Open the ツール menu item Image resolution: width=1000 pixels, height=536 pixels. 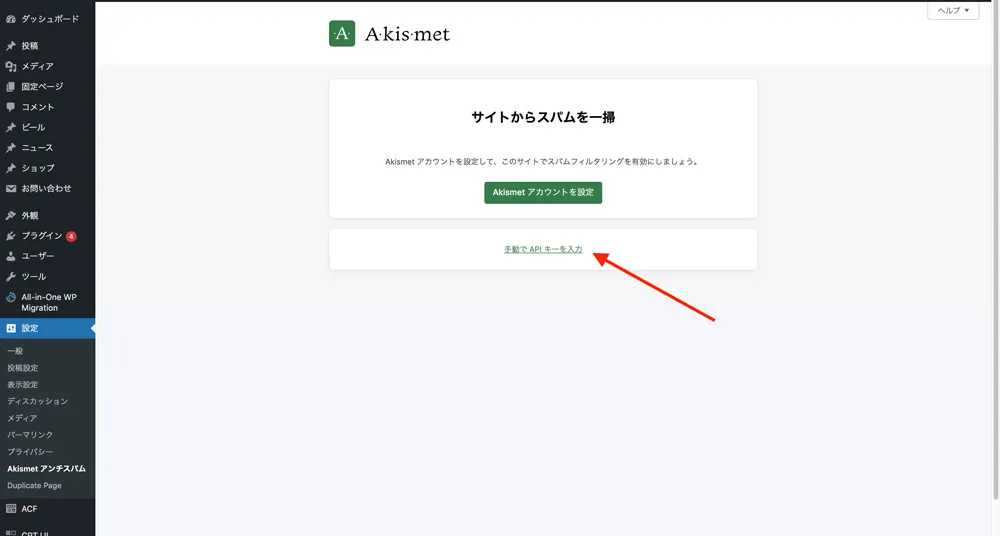[33, 276]
